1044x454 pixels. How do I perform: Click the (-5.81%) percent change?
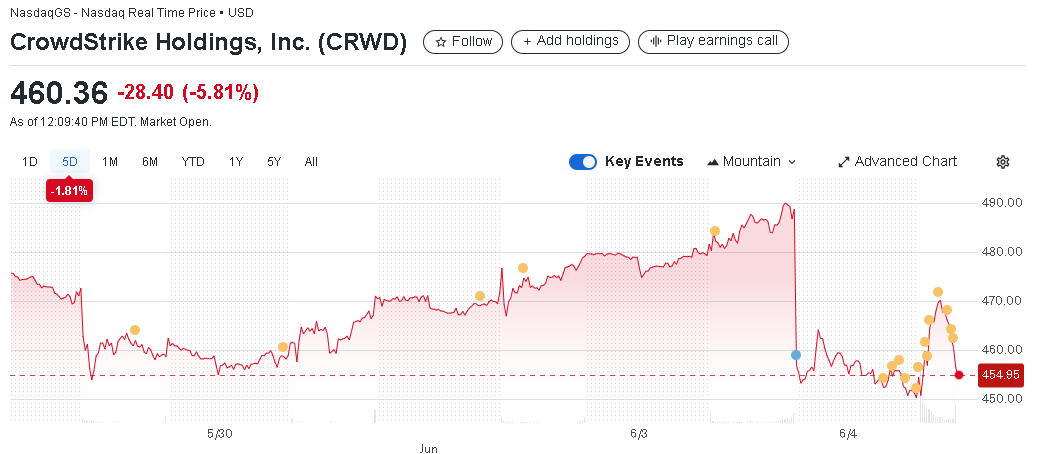click(x=220, y=93)
